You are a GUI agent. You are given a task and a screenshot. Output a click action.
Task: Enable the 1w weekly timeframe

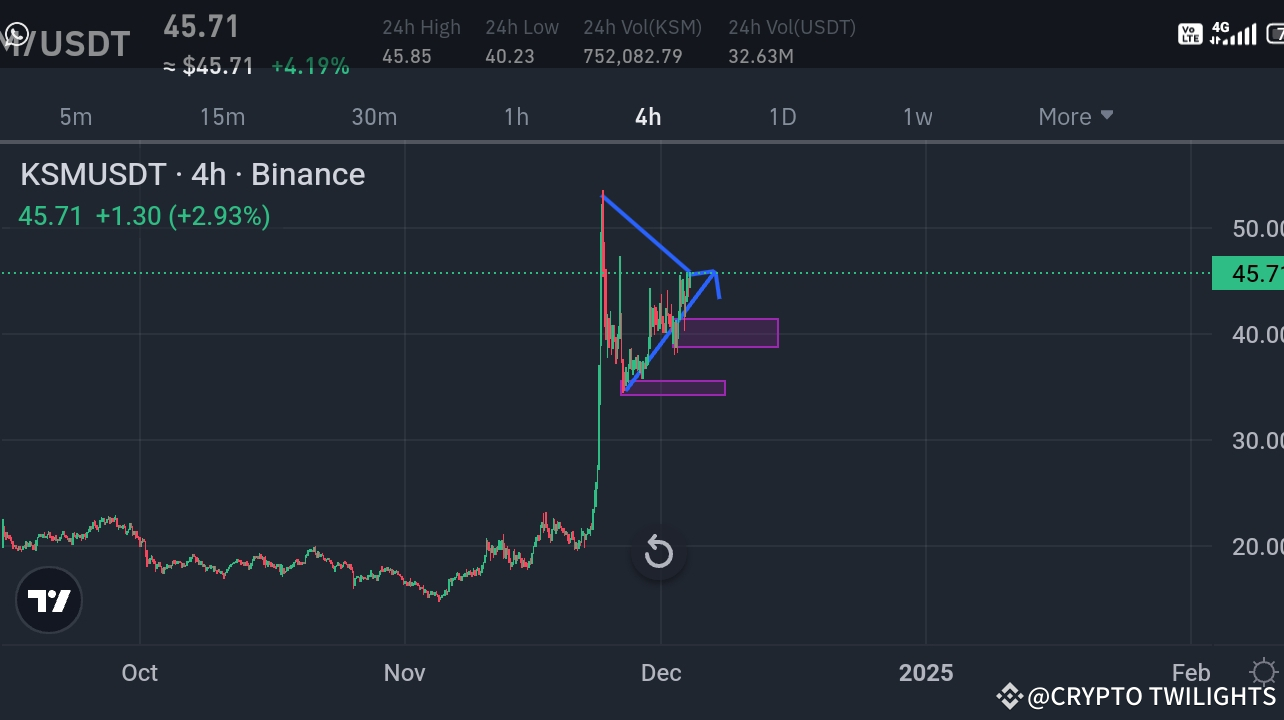pos(917,116)
